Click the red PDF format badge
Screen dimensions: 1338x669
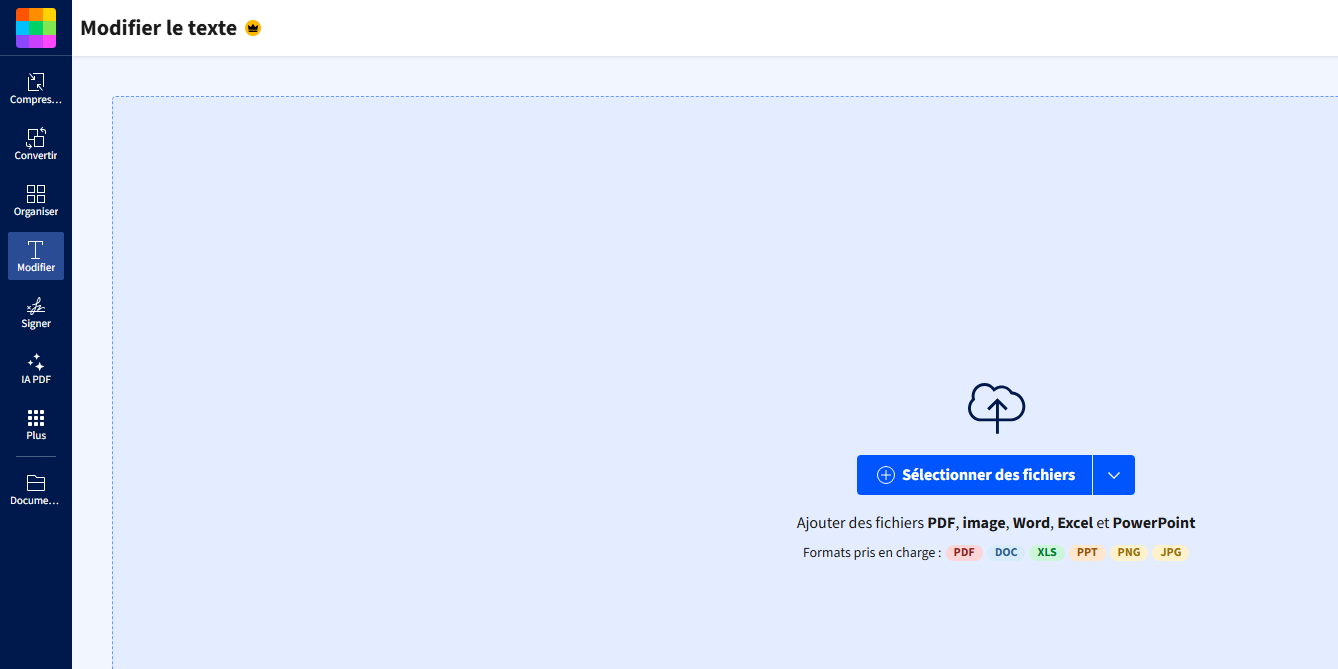pos(964,551)
